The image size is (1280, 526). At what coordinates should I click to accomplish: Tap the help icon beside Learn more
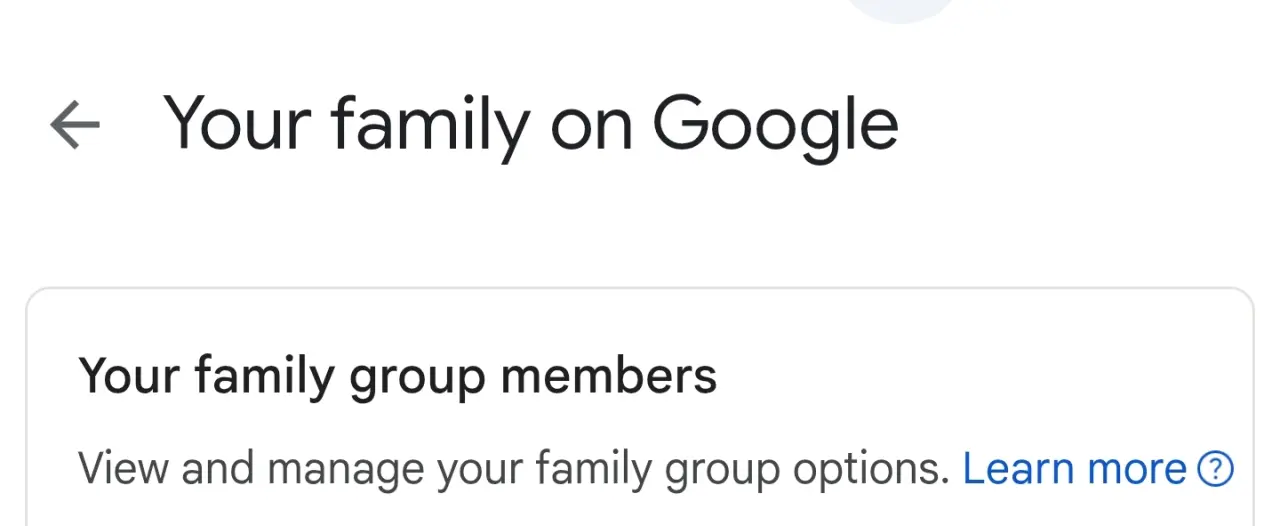click(x=1215, y=468)
